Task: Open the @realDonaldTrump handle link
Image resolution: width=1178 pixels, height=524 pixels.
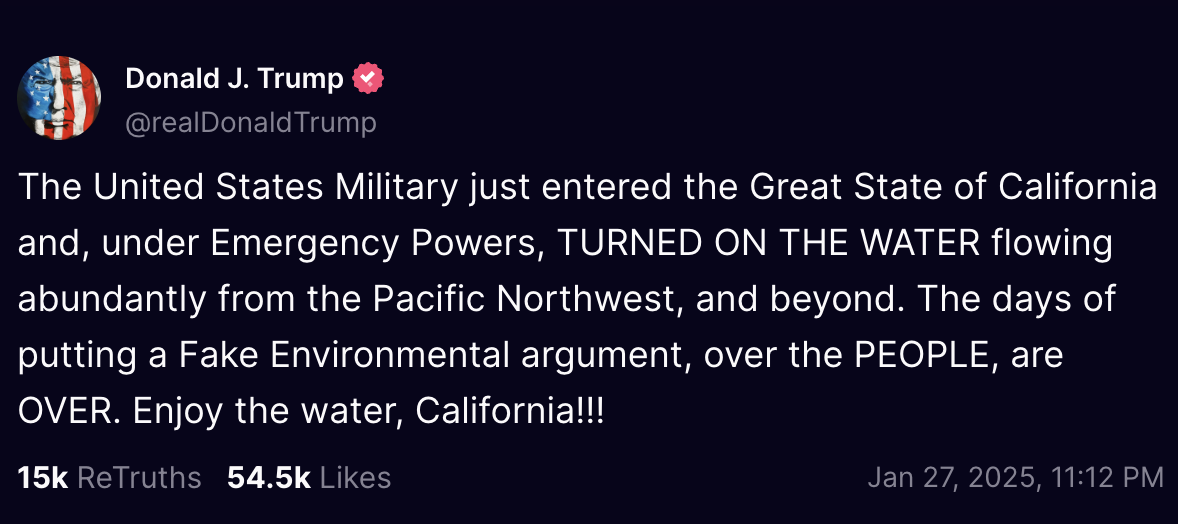Action: pyautogui.click(x=251, y=123)
